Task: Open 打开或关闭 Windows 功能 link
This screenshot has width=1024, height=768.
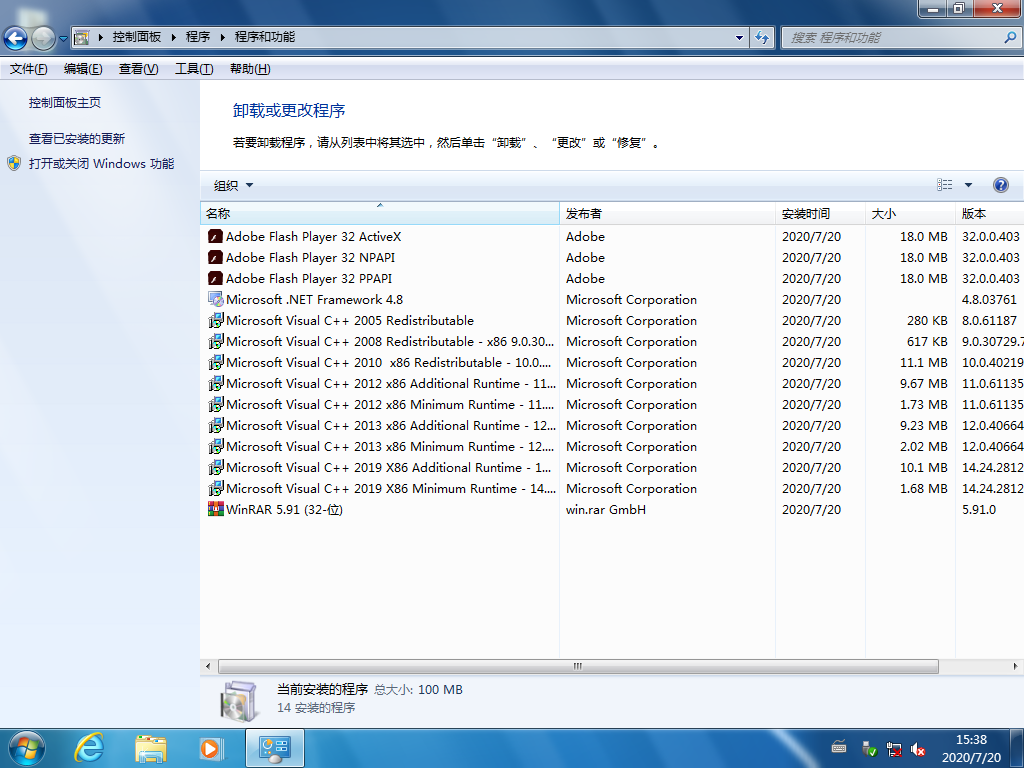Action: [x=101, y=163]
